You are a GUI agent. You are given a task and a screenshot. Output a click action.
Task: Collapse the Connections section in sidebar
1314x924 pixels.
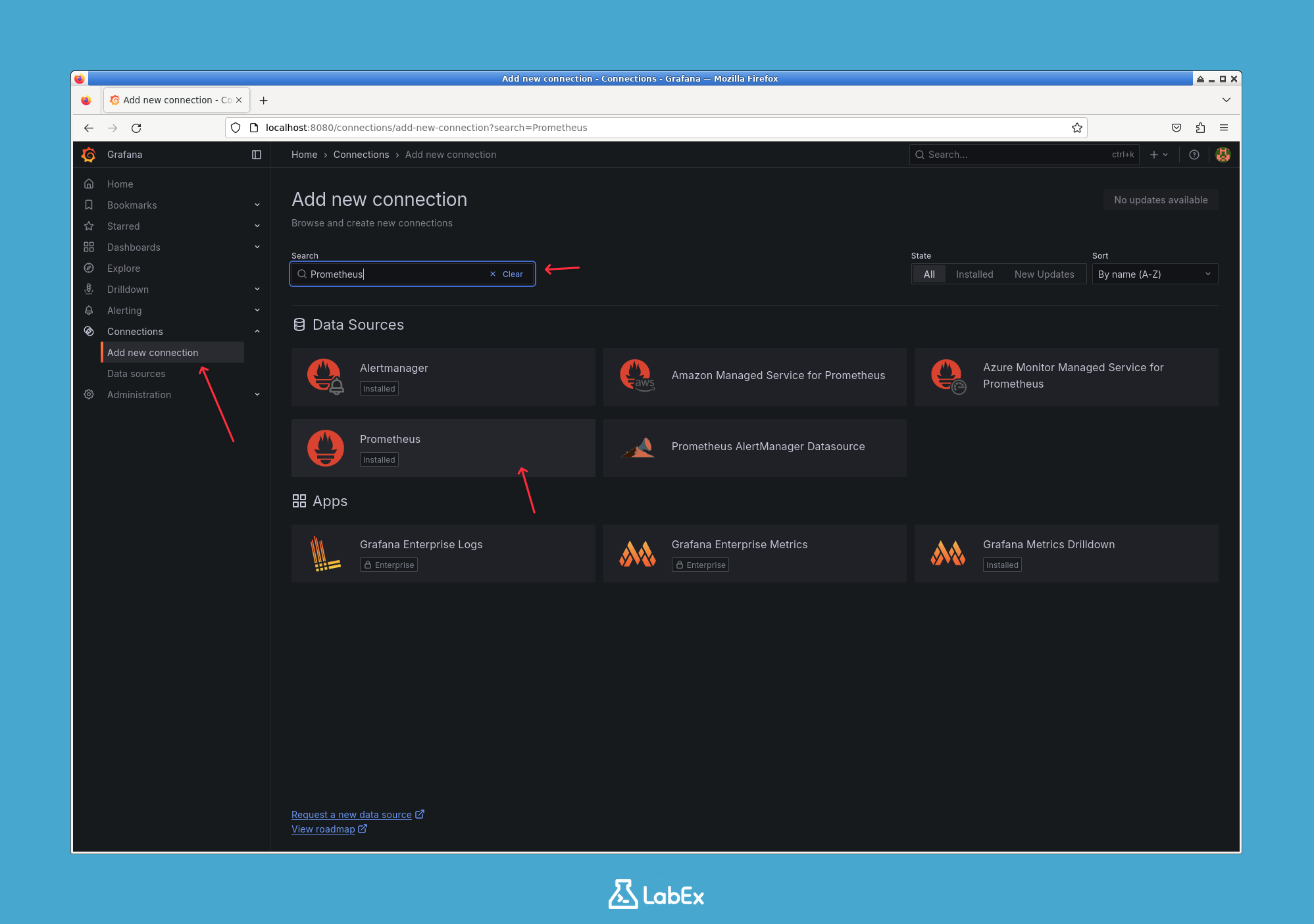(257, 331)
